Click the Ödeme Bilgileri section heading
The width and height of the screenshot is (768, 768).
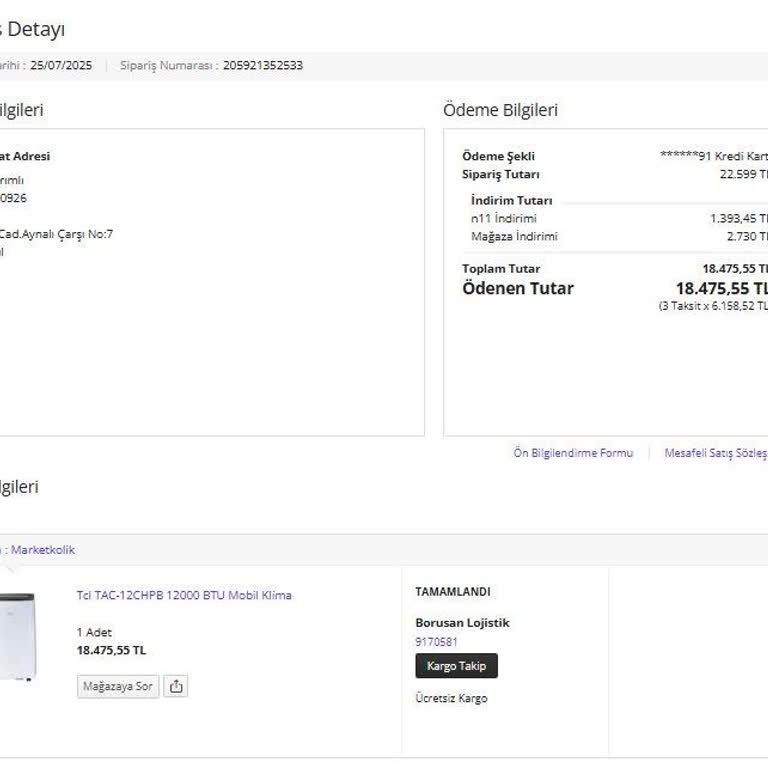[500, 111]
